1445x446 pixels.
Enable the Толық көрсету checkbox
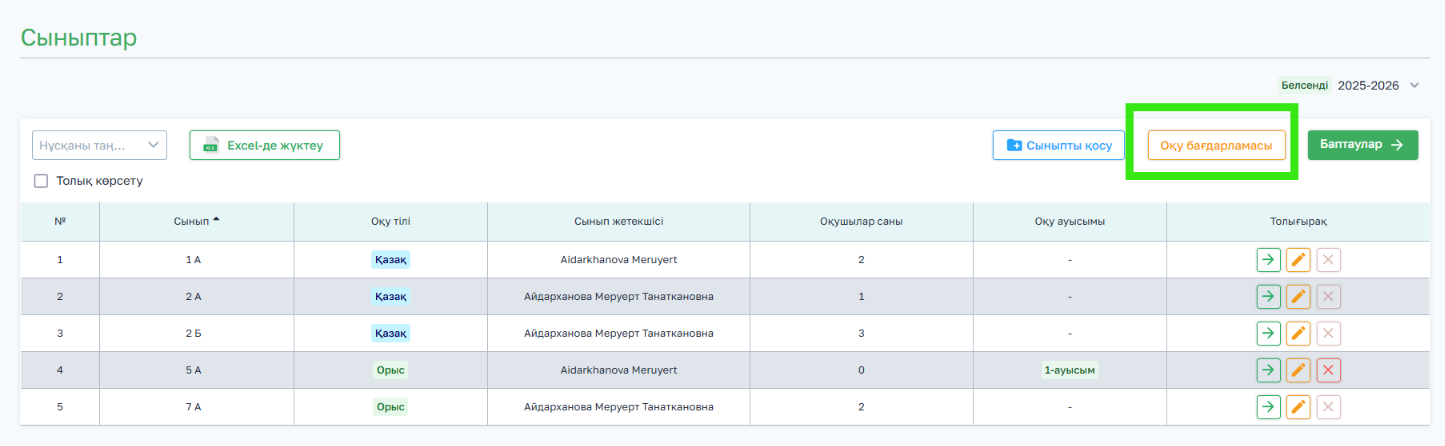41,181
